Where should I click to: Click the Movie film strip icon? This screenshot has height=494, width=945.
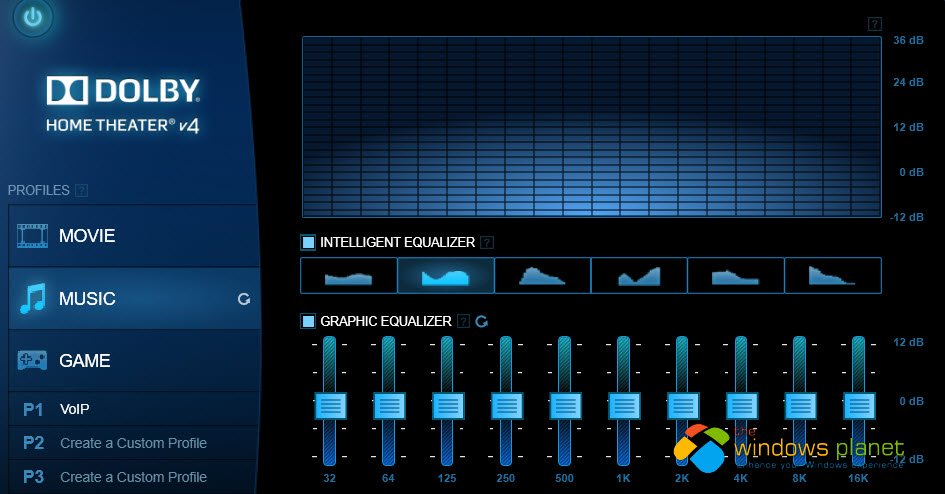pos(33,236)
